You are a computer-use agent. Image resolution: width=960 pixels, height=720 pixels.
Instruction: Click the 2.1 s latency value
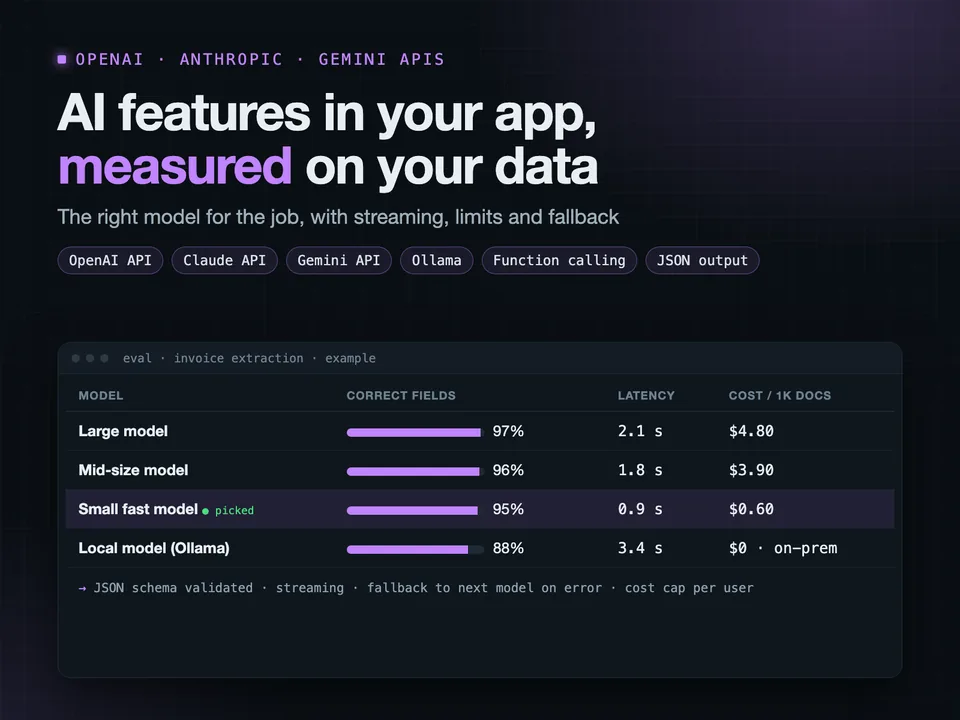(x=640, y=431)
